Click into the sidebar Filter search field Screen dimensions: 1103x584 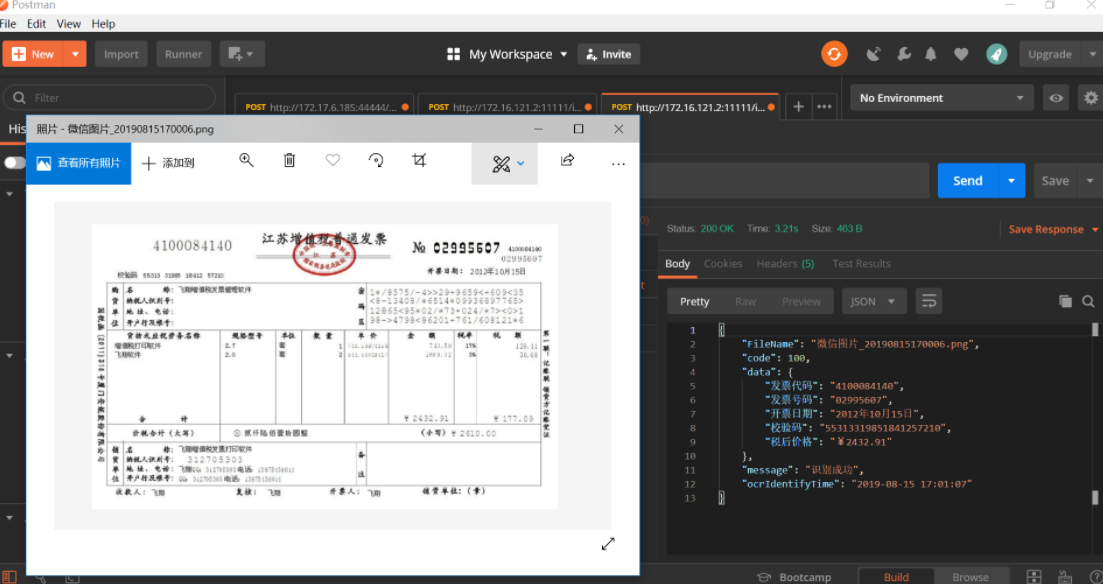click(109, 98)
